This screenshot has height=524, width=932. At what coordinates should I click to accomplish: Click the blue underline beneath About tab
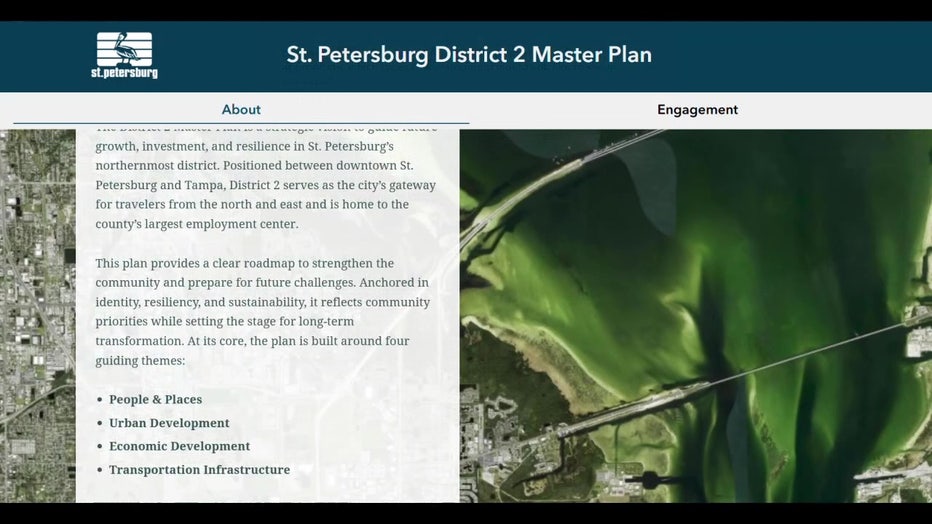[241, 123]
